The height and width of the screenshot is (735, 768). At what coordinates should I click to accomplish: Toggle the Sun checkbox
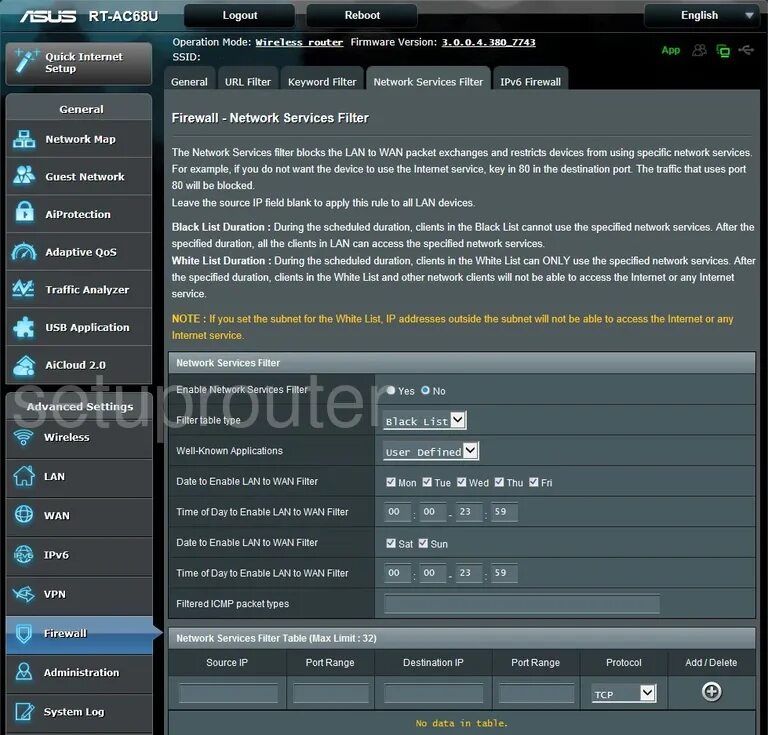pos(423,543)
